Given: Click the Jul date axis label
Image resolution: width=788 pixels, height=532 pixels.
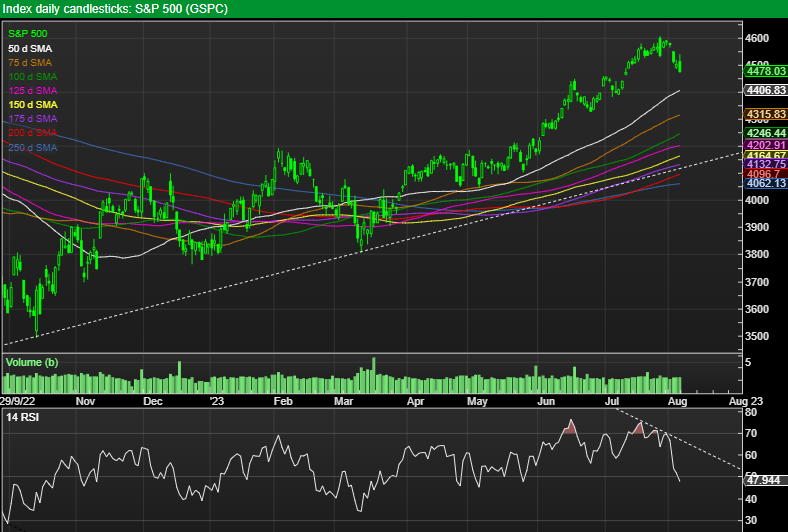Looking at the screenshot, I should click(612, 401).
